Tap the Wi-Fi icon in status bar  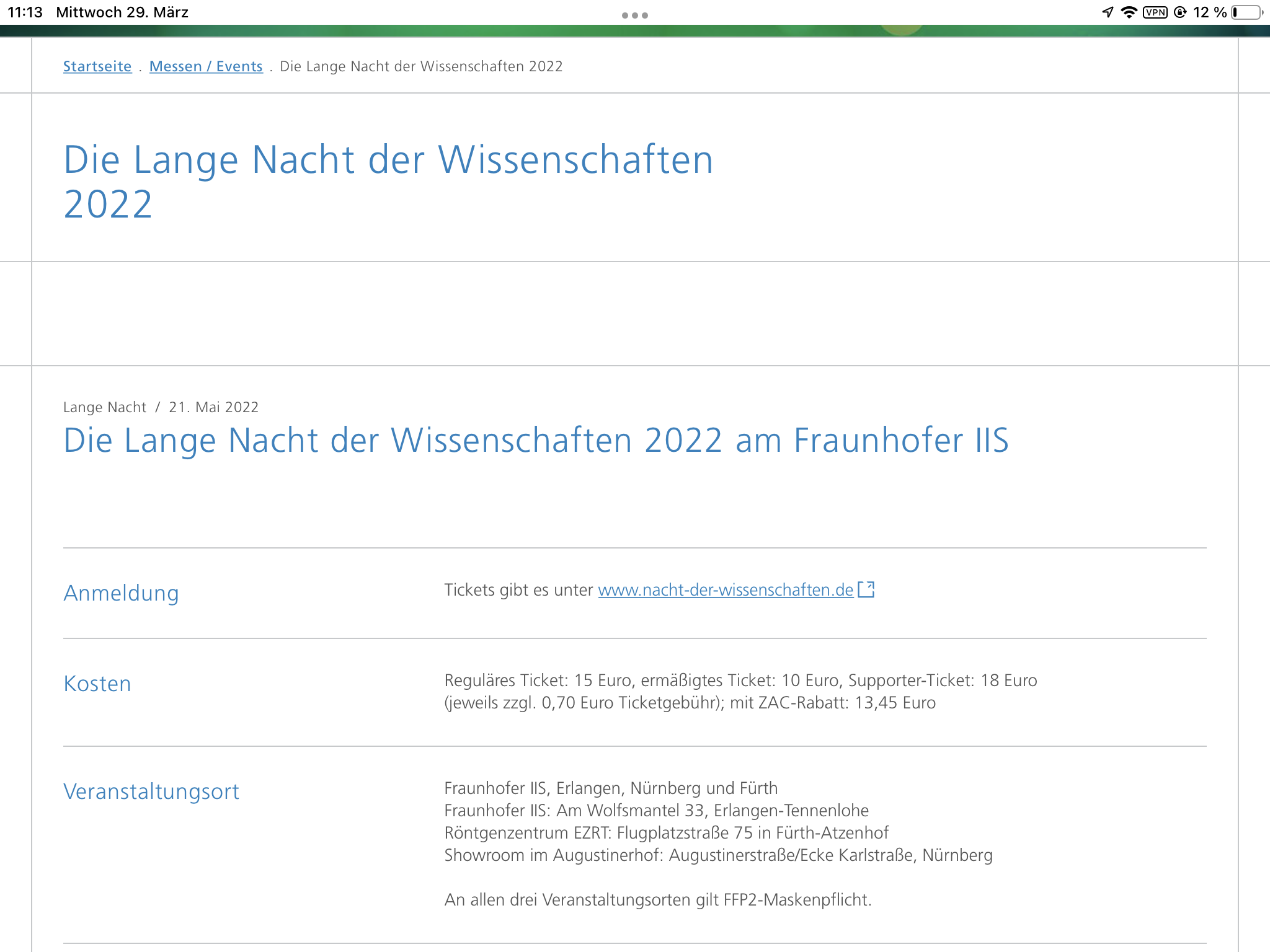(1129, 12)
